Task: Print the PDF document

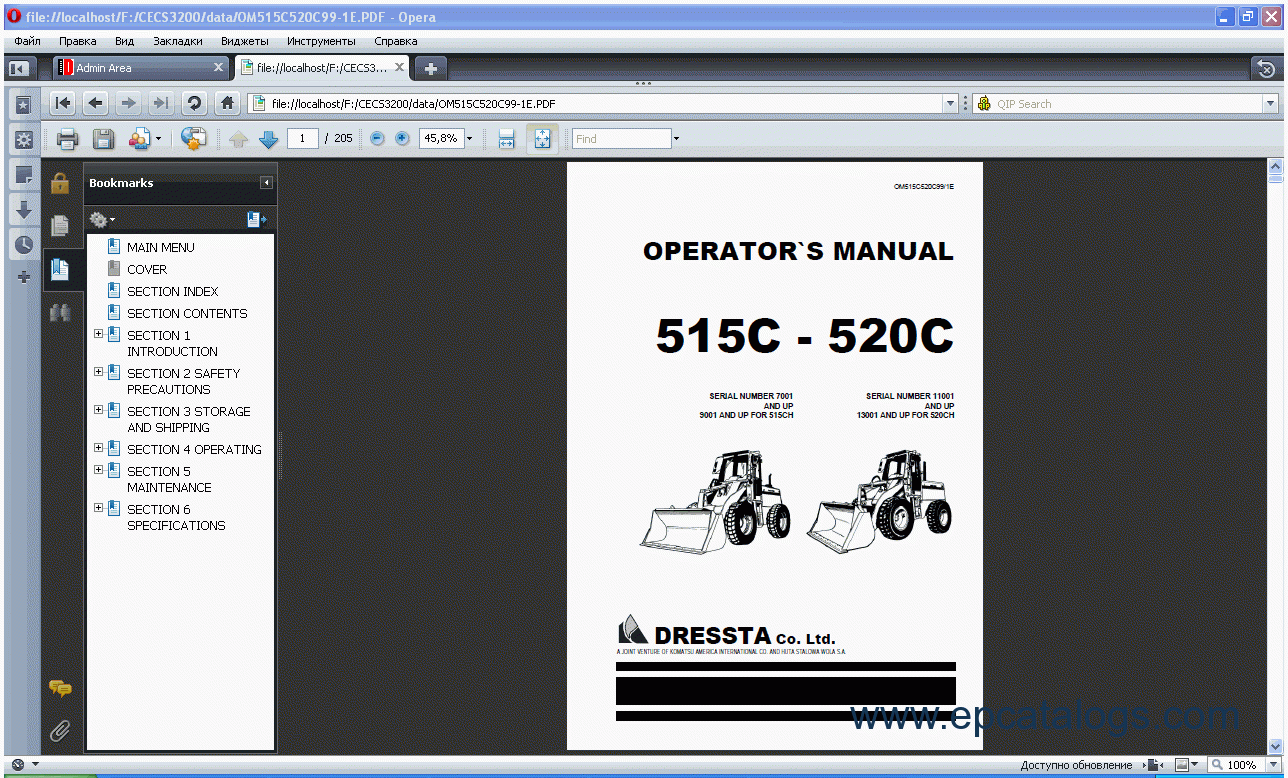Action: (x=67, y=139)
